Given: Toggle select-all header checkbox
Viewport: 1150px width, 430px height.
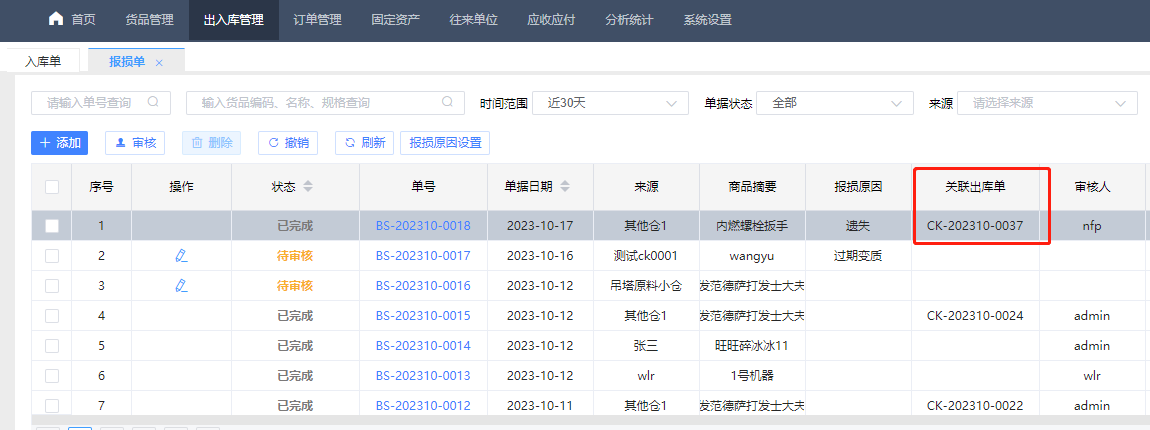Looking at the screenshot, I should (x=52, y=187).
